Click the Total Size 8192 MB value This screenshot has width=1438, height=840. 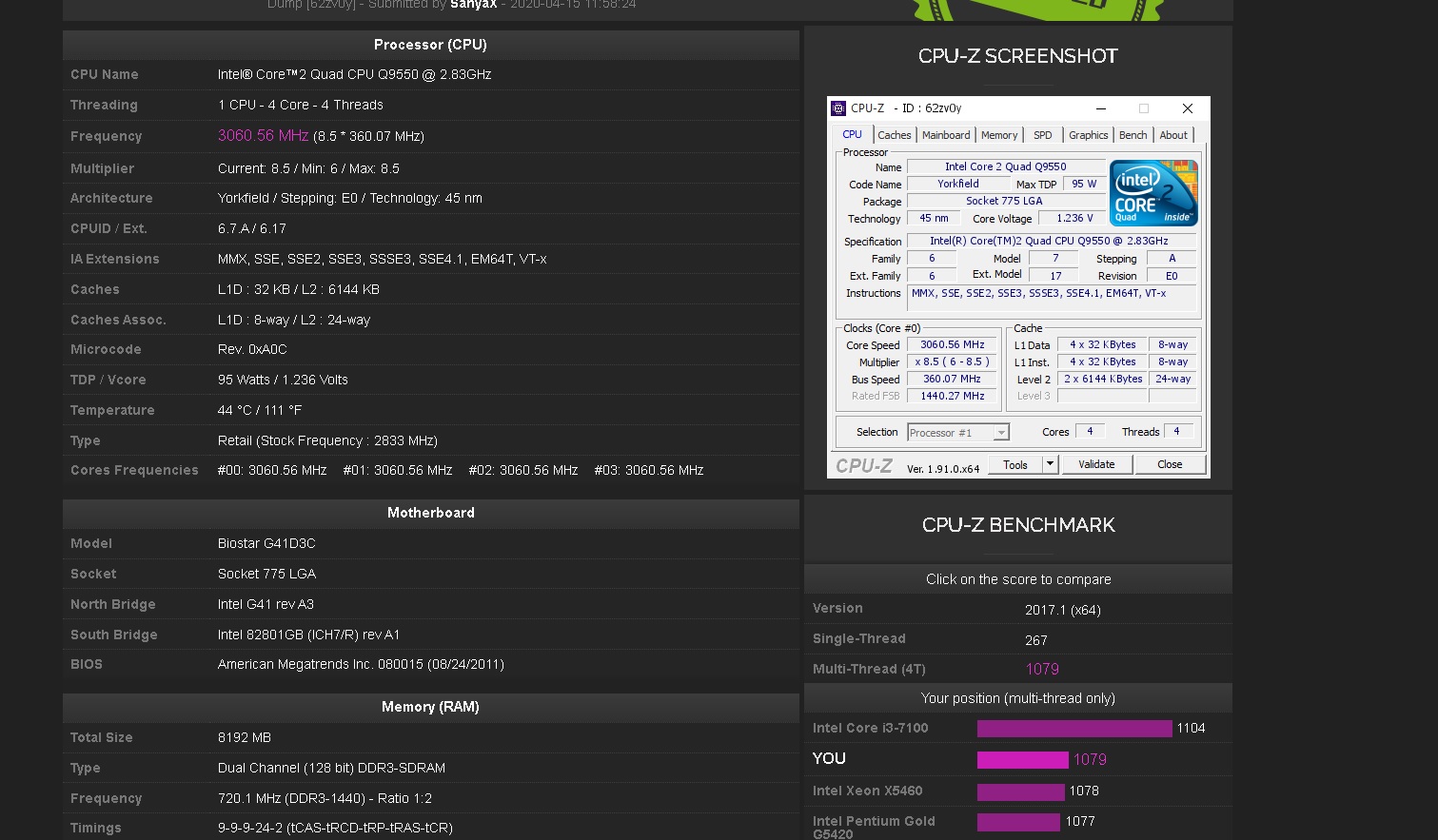pyautogui.click(x=245, y=738)
